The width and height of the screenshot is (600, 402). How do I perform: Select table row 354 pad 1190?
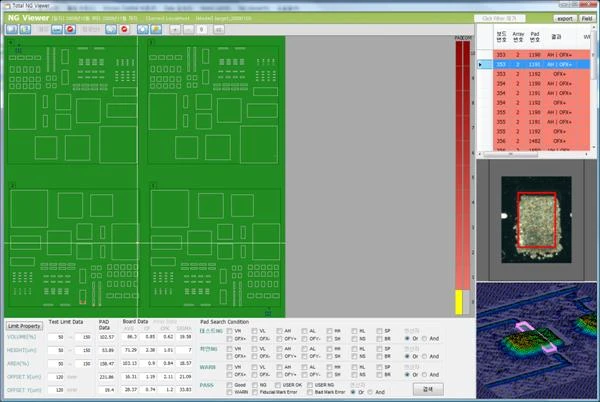coord(541,84)
